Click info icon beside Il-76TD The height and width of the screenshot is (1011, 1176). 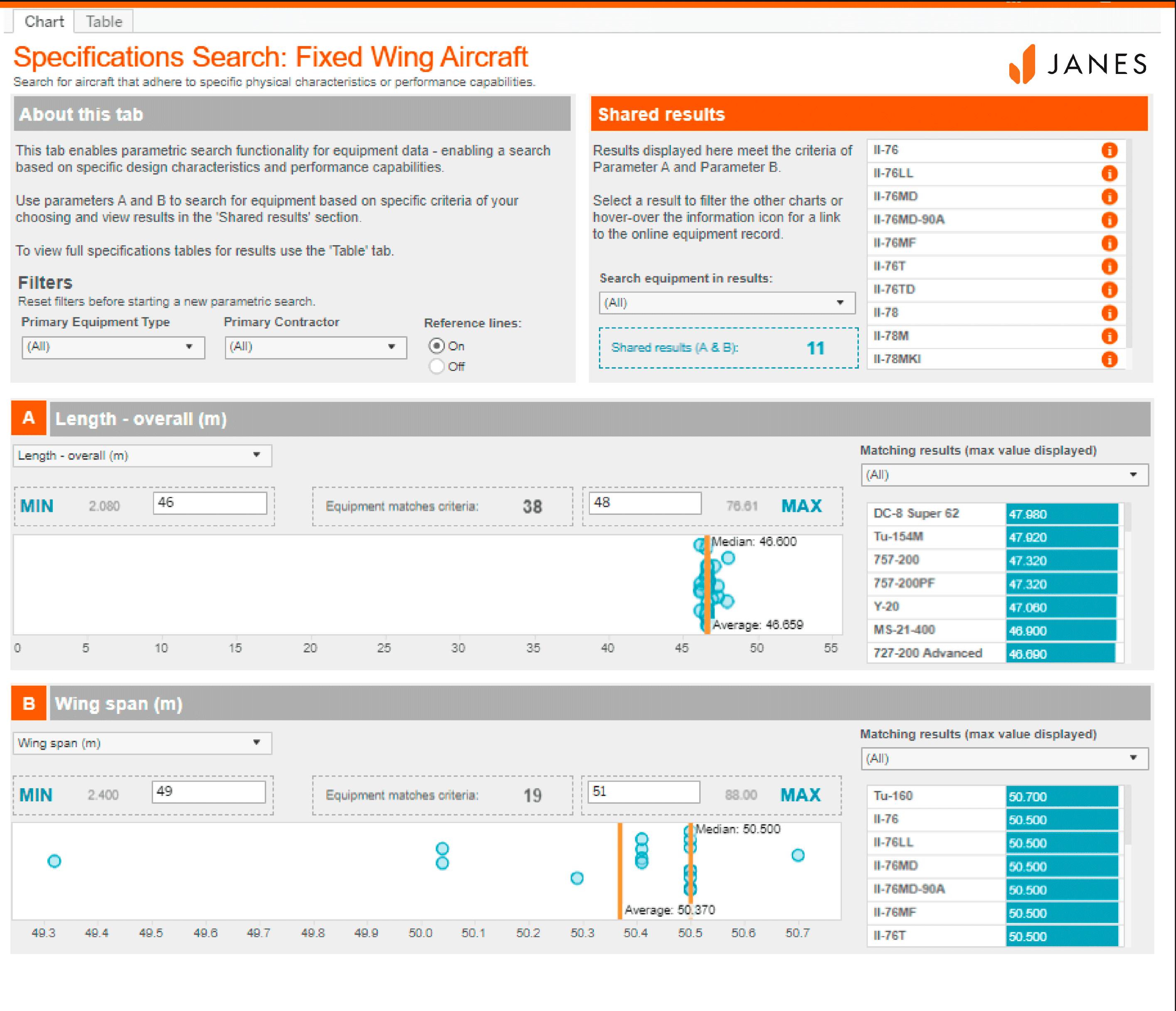(1109, 290)
